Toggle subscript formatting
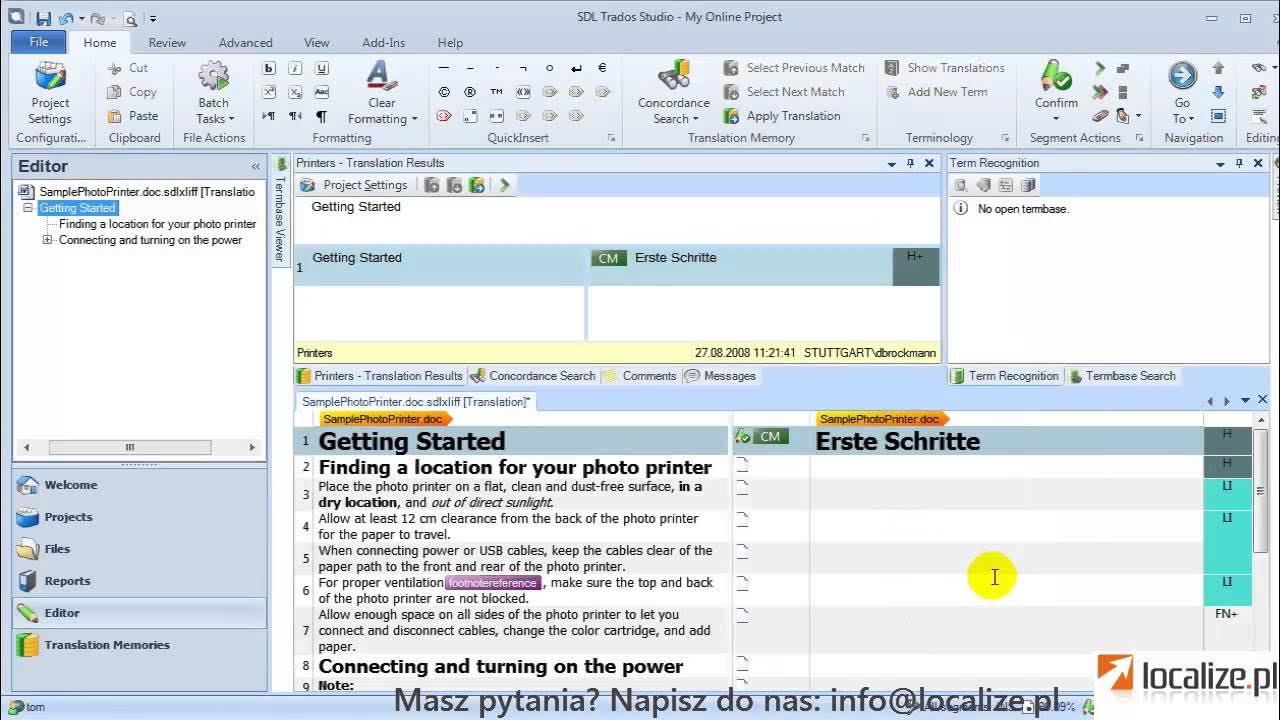Viewport: 1280px width, 720px height. [x=295, y=92]
